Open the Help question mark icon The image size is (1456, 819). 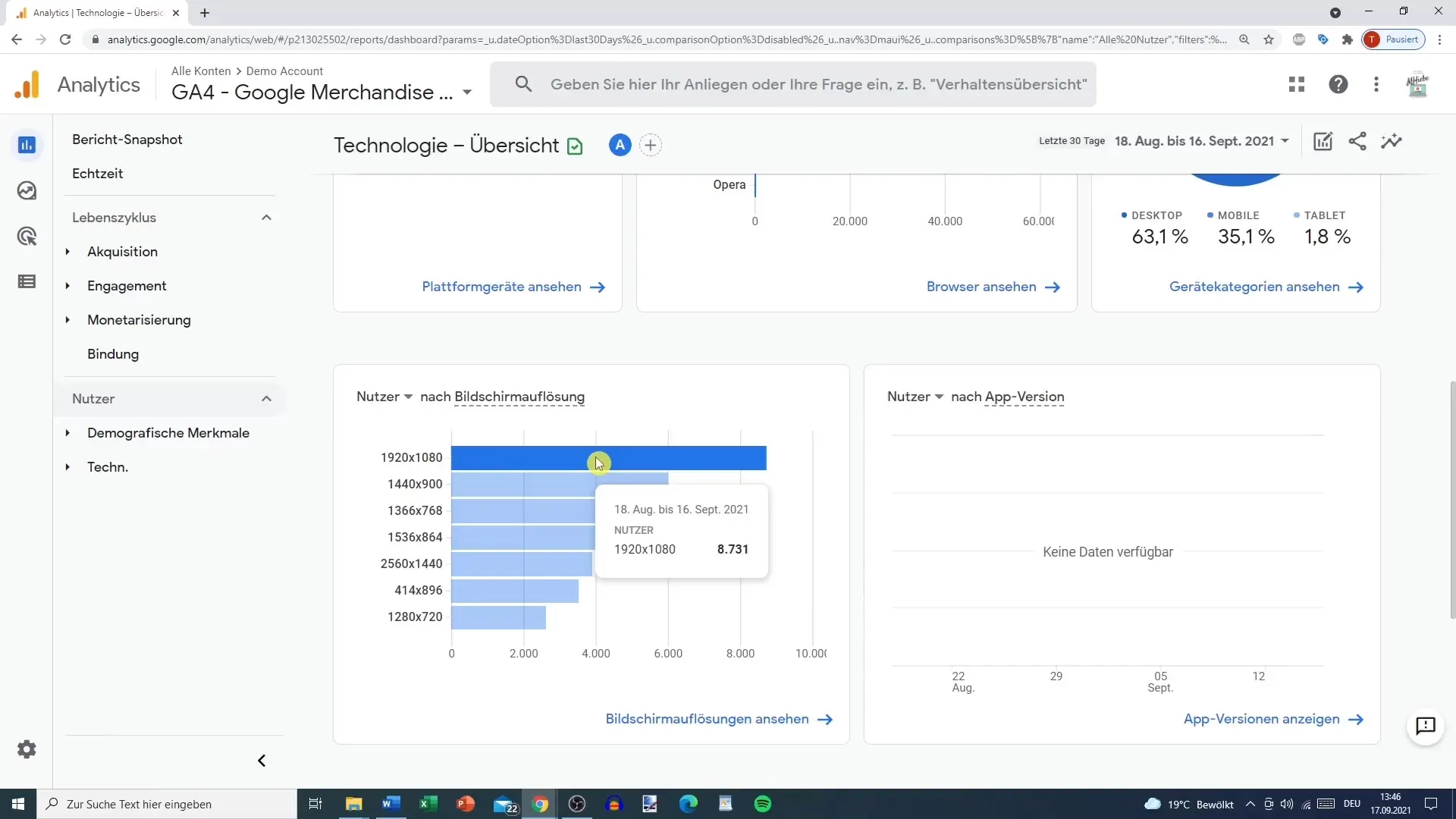pyautogui.click(x=1338, y=84)
